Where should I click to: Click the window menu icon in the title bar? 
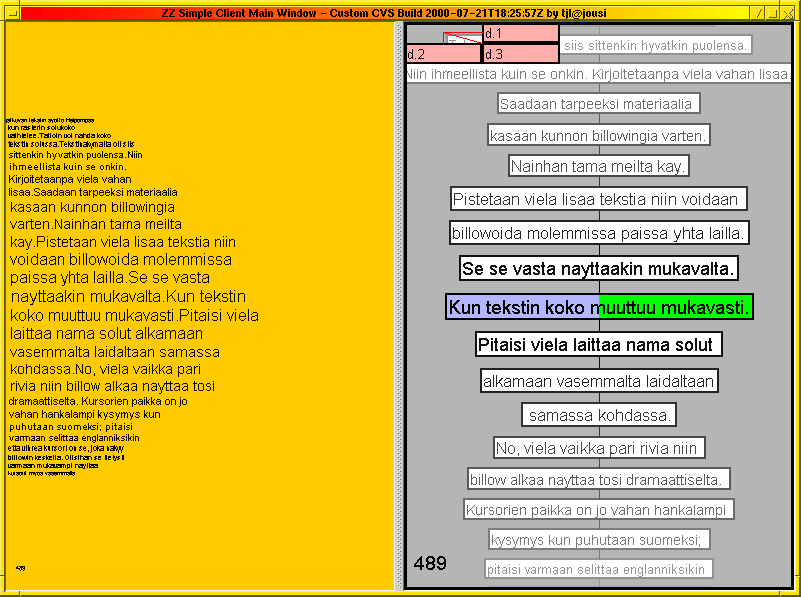tap(13, 14)
